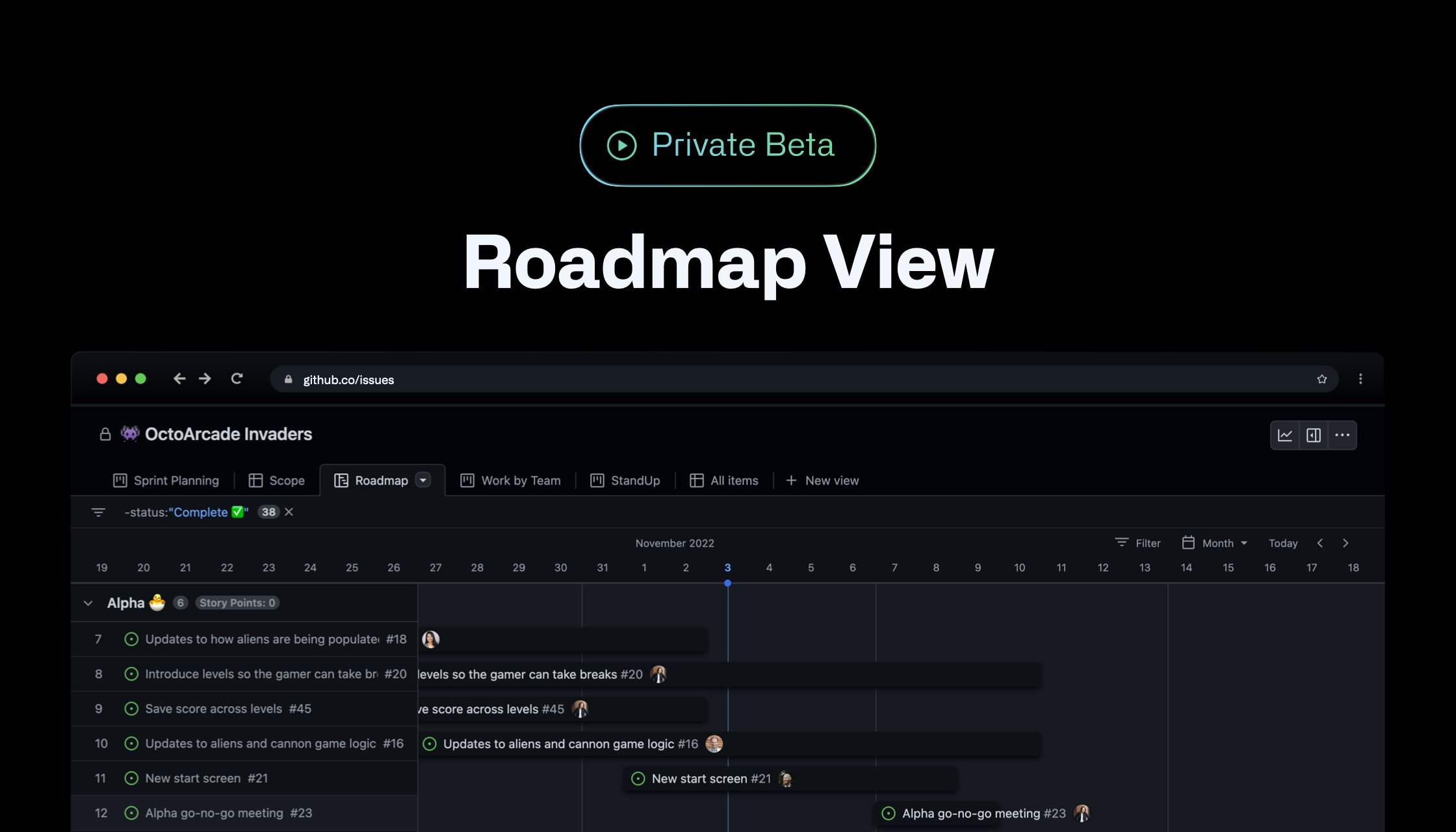Click the browser page reload icon
The width and height of the screenshot is (1456, 832).
(x=237, y=379)
